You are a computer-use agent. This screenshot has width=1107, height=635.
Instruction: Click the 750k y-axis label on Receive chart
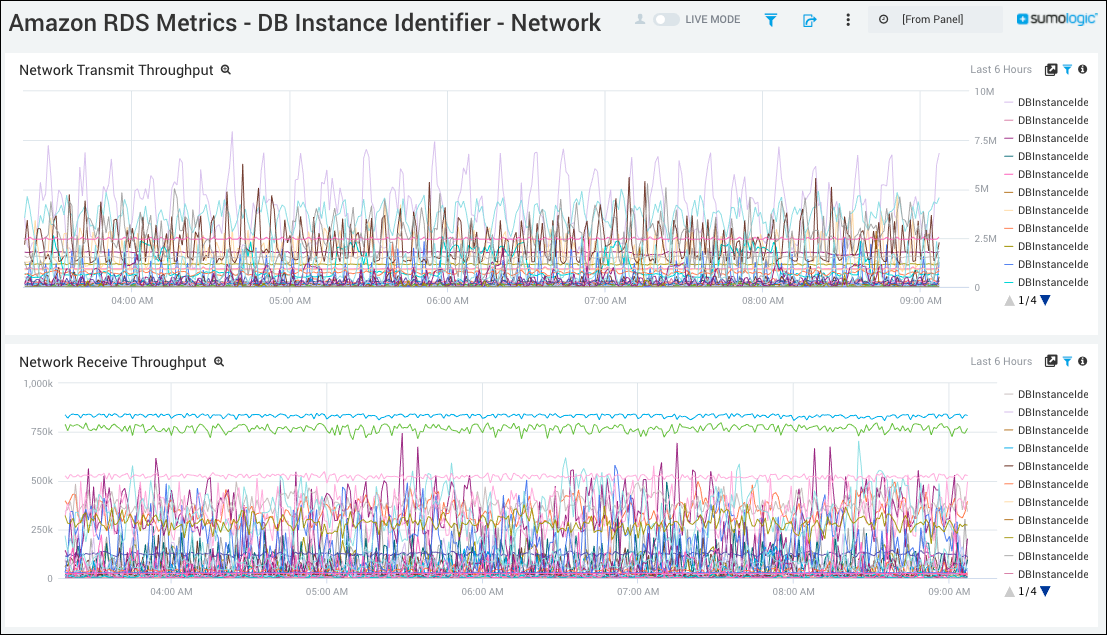pos(42,432)
